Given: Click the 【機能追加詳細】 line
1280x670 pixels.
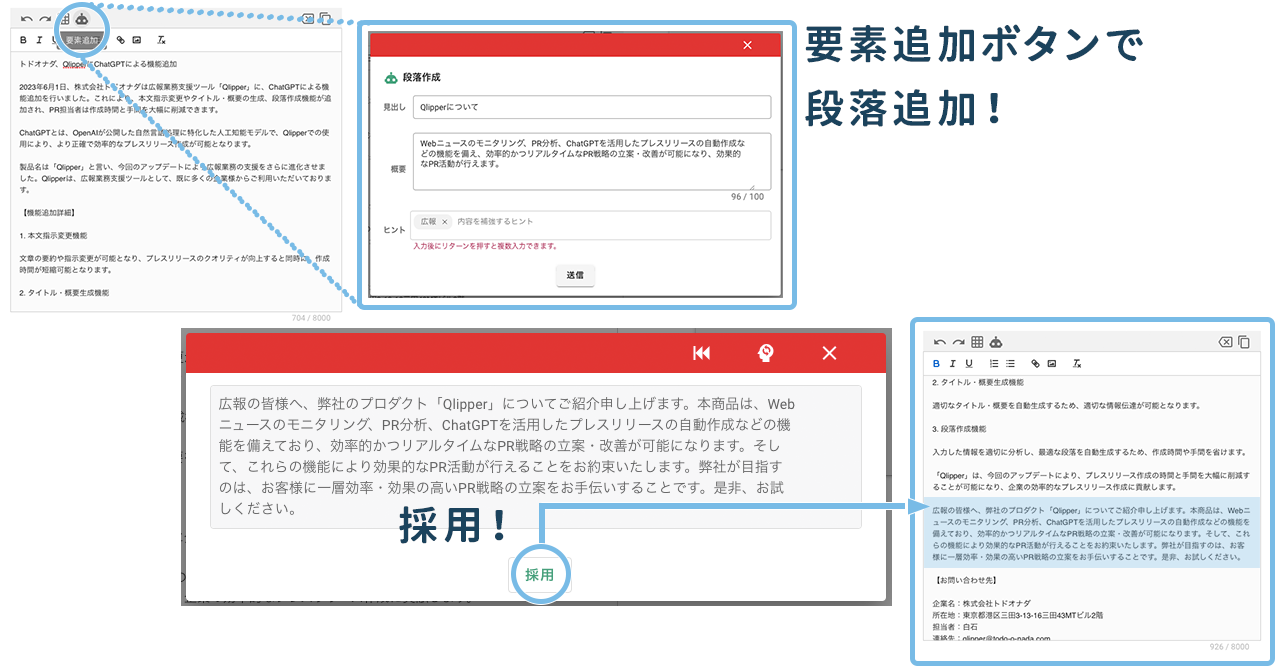Looking at the screenshot, I should point(48,213).
